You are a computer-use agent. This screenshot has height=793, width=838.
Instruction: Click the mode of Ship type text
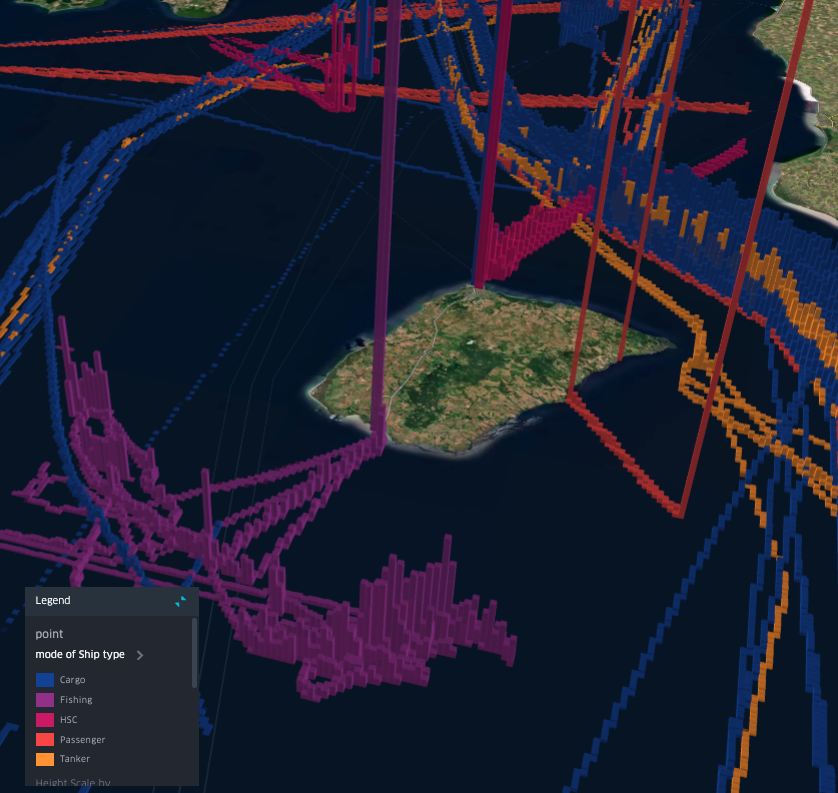(x=80, y=655)
